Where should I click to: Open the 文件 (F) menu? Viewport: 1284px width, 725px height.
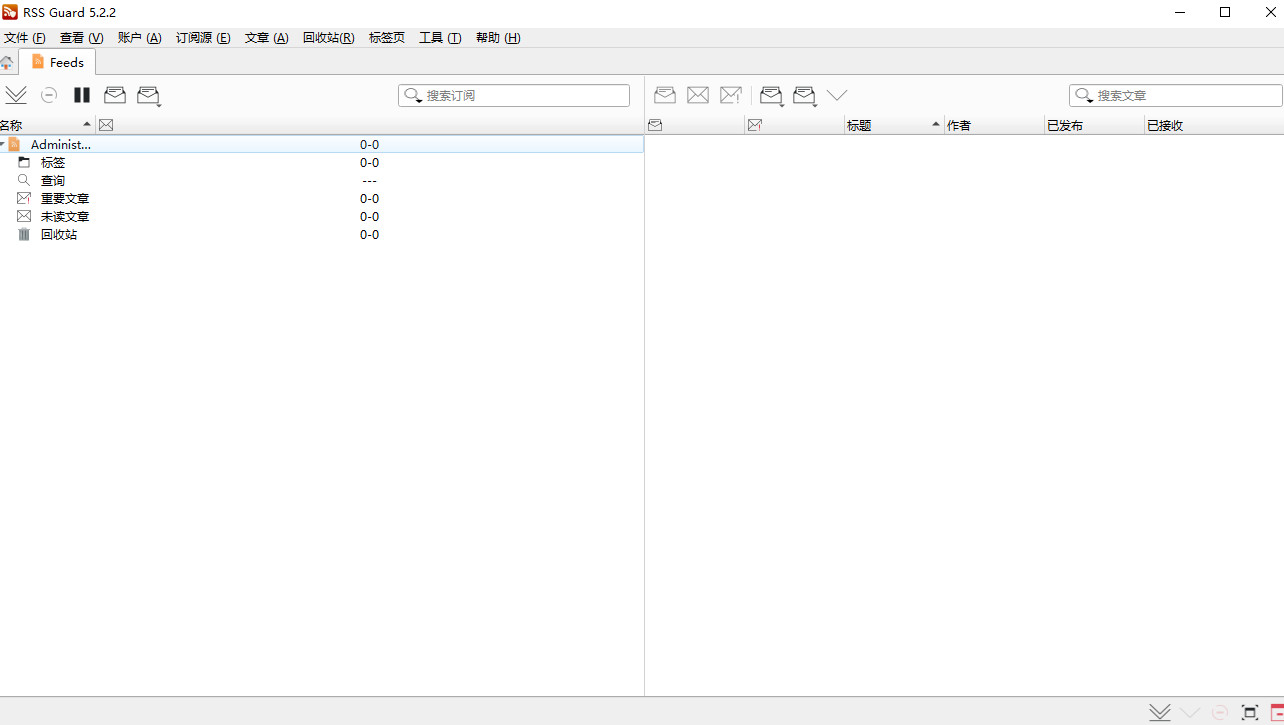[x=25, y=38]
